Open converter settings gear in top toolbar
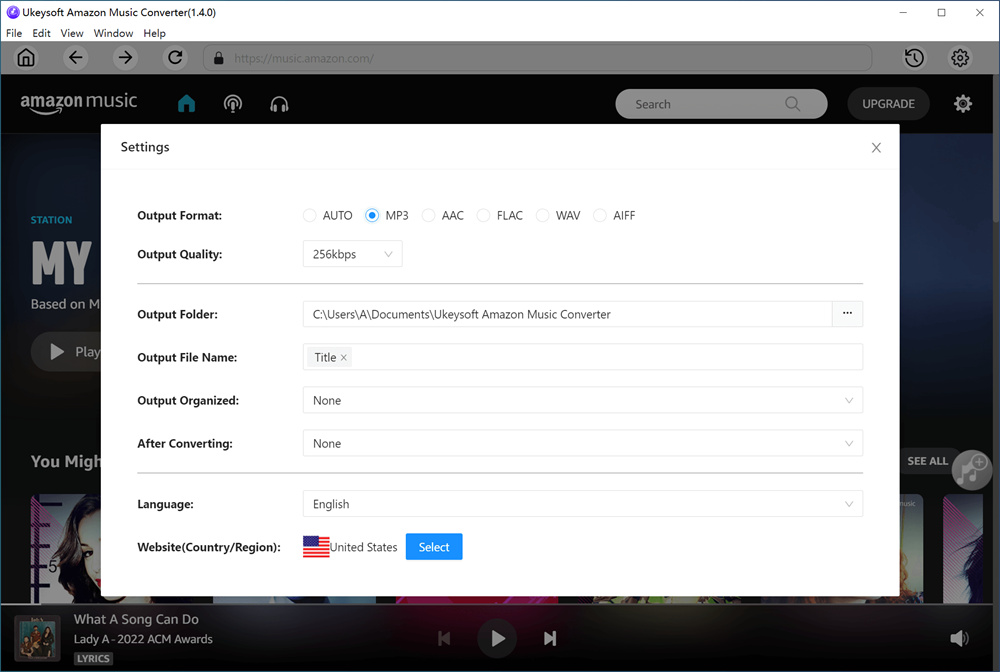 960,58
